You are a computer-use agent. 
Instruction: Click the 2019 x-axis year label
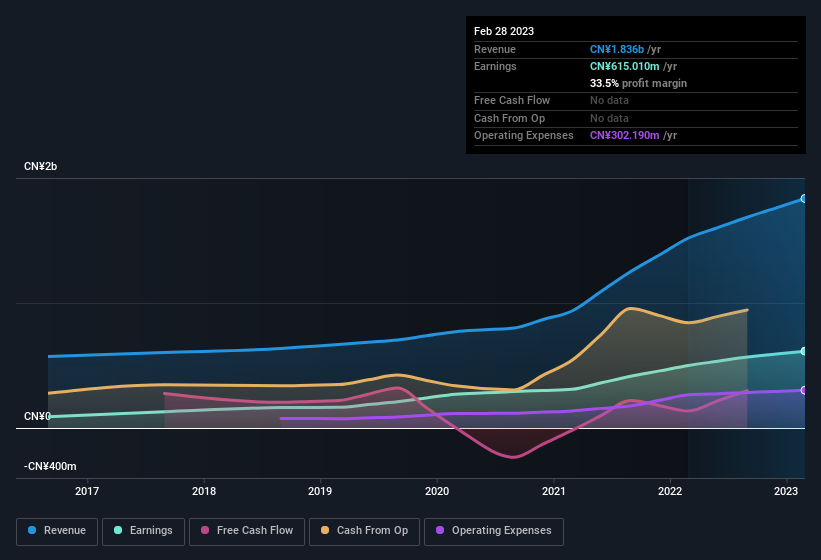pos(320,491)
